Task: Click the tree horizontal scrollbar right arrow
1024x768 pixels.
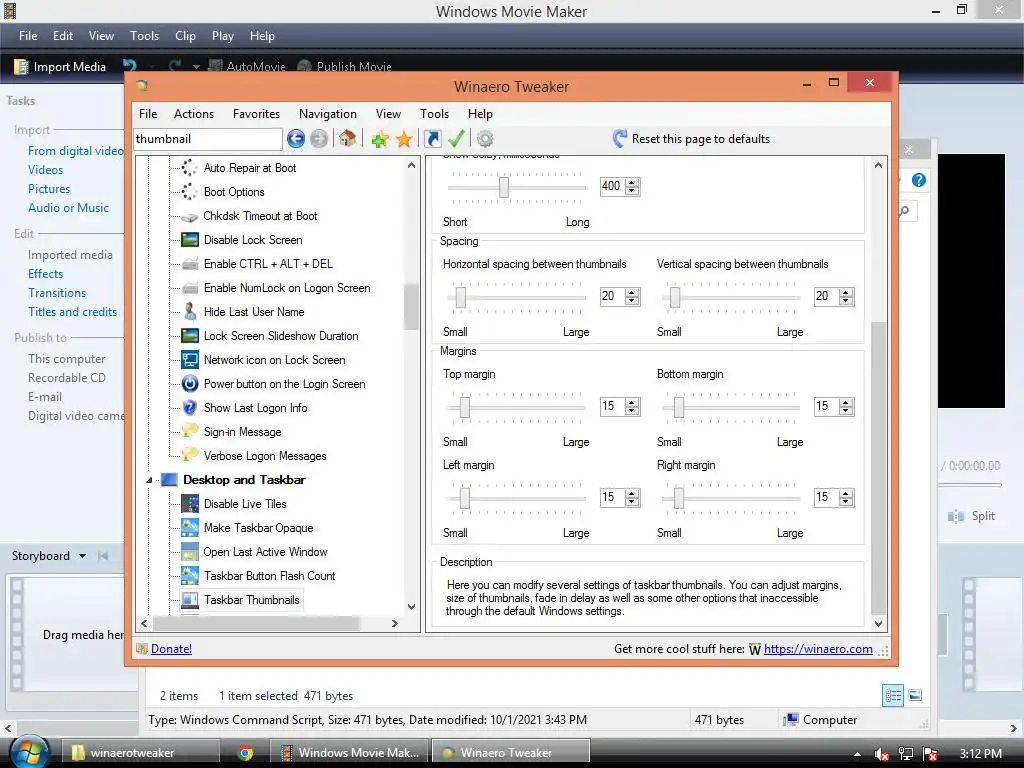Action: pyautogui.click(x=394, y=624)
